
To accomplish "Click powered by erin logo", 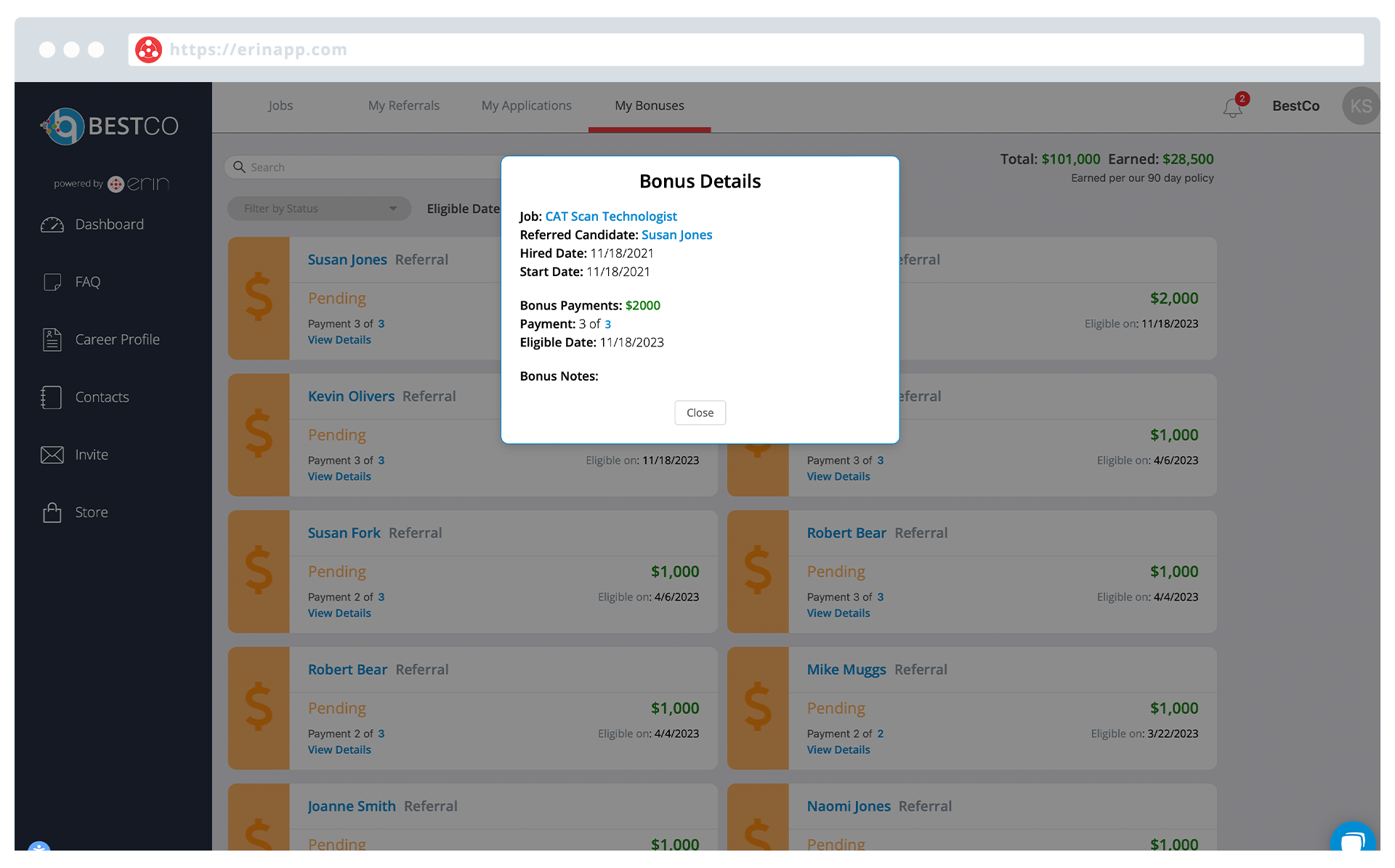I will tap(111, 184).
